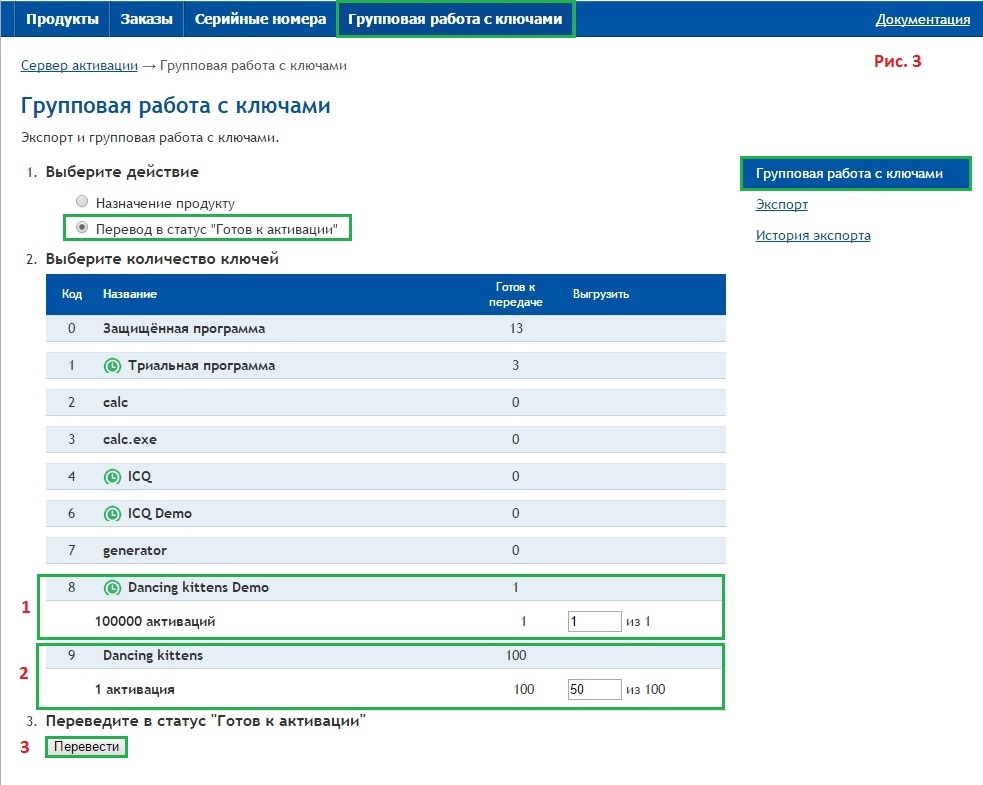Switch to the Заказы tab
Screen dimensions: 983x785
[146, 19]
